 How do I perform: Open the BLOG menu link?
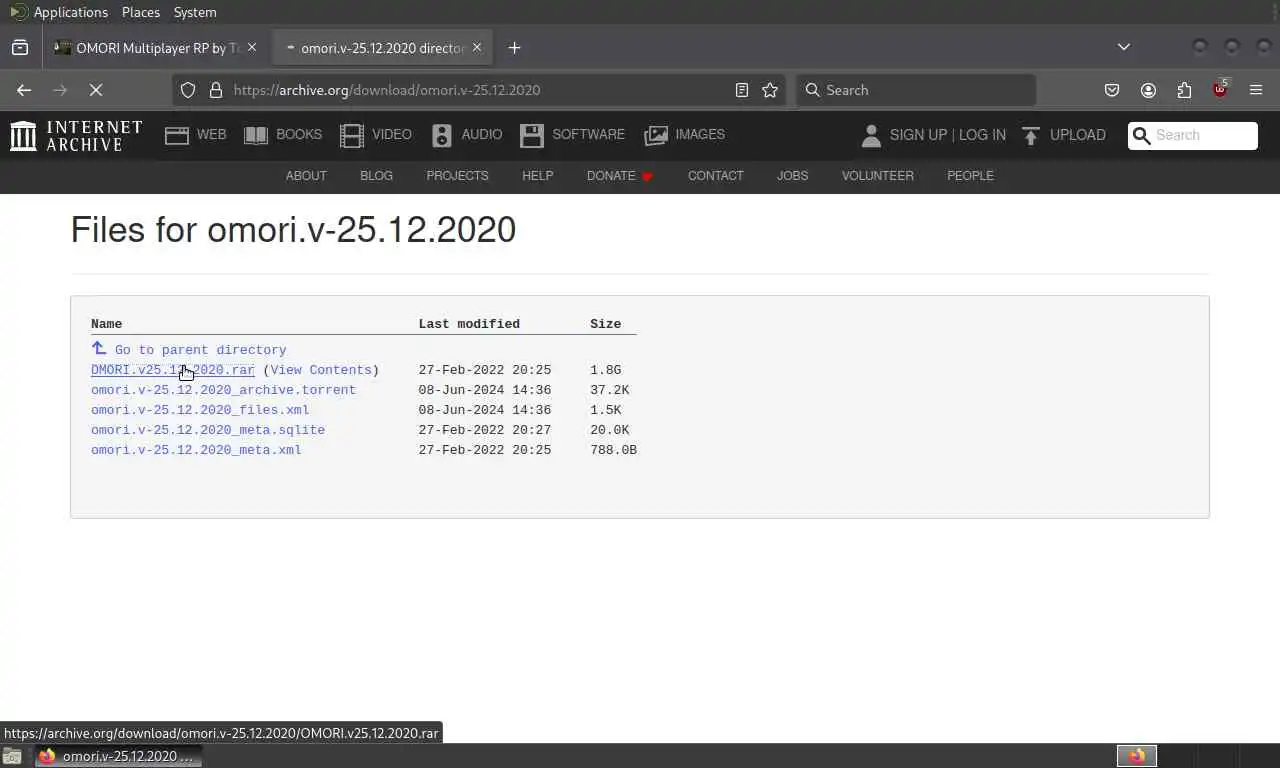[x=376, y=175]
